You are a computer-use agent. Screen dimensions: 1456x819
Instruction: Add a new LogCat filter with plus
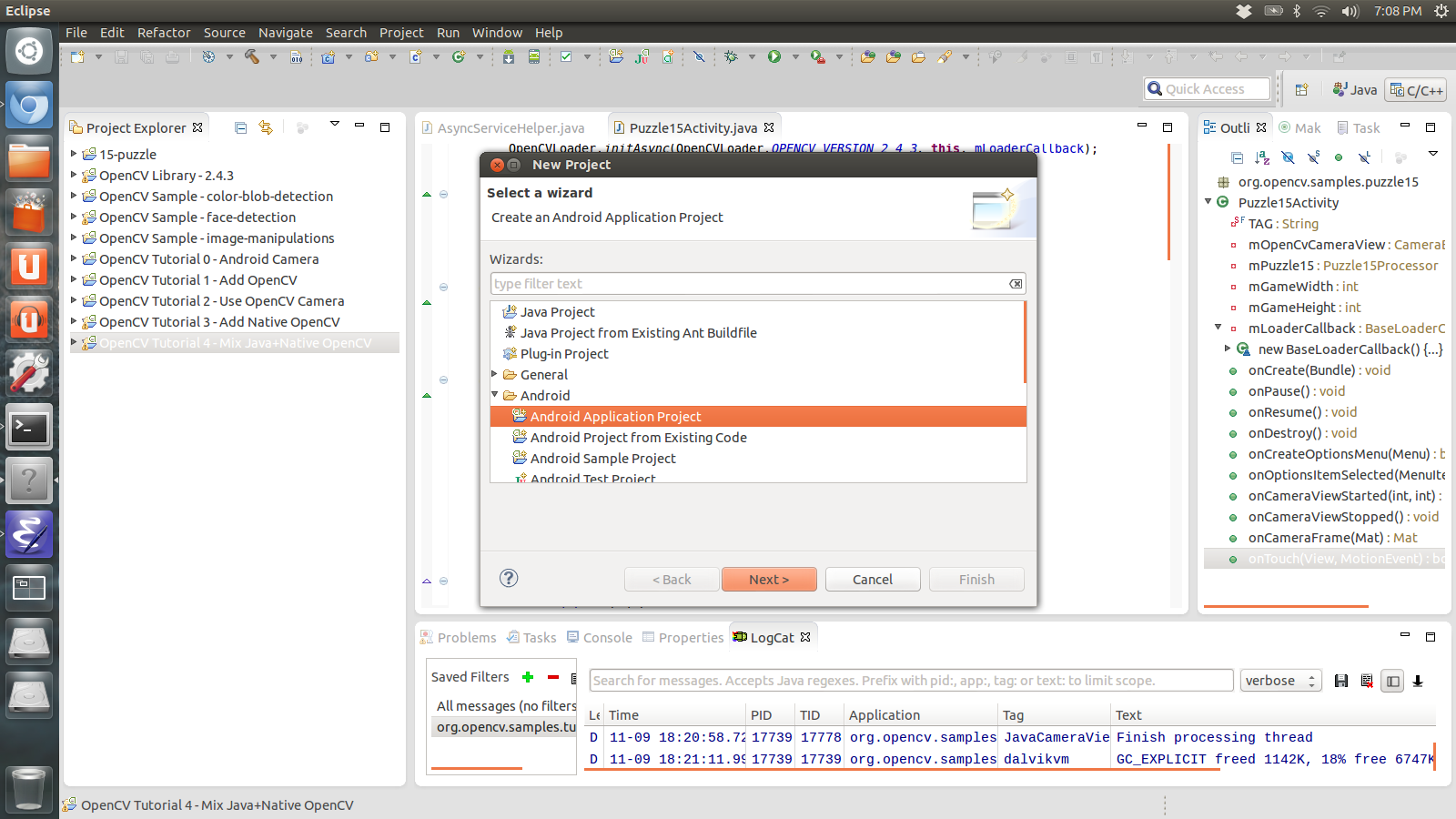point(528,677)
